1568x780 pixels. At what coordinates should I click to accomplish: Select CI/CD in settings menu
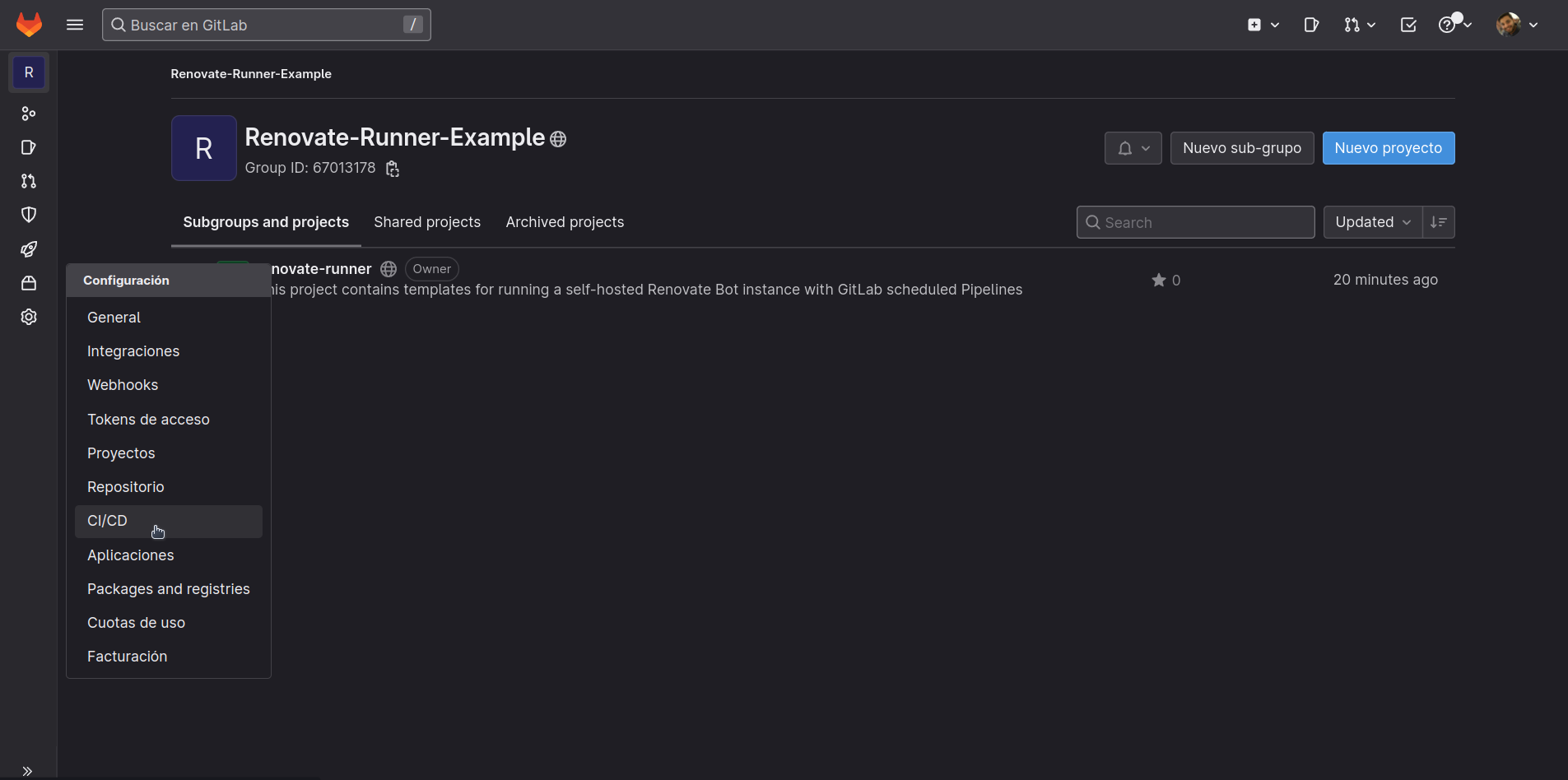point(169,522)
